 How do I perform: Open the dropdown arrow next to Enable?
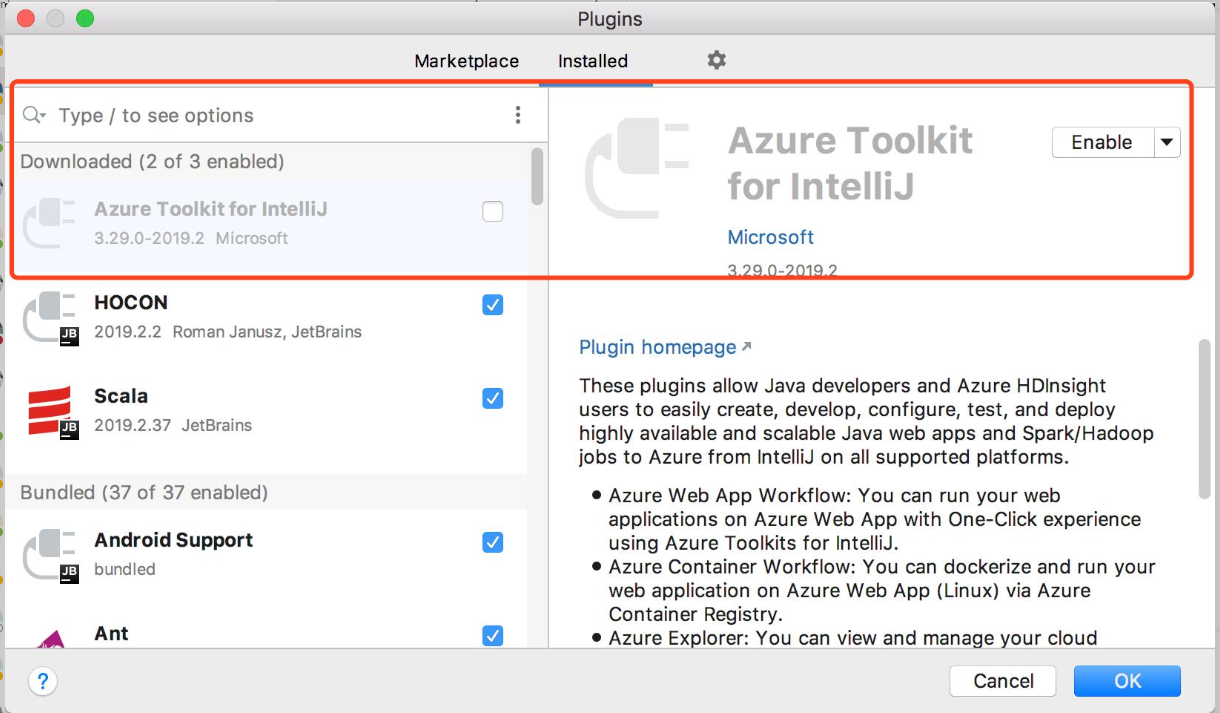click(1166, 142)
